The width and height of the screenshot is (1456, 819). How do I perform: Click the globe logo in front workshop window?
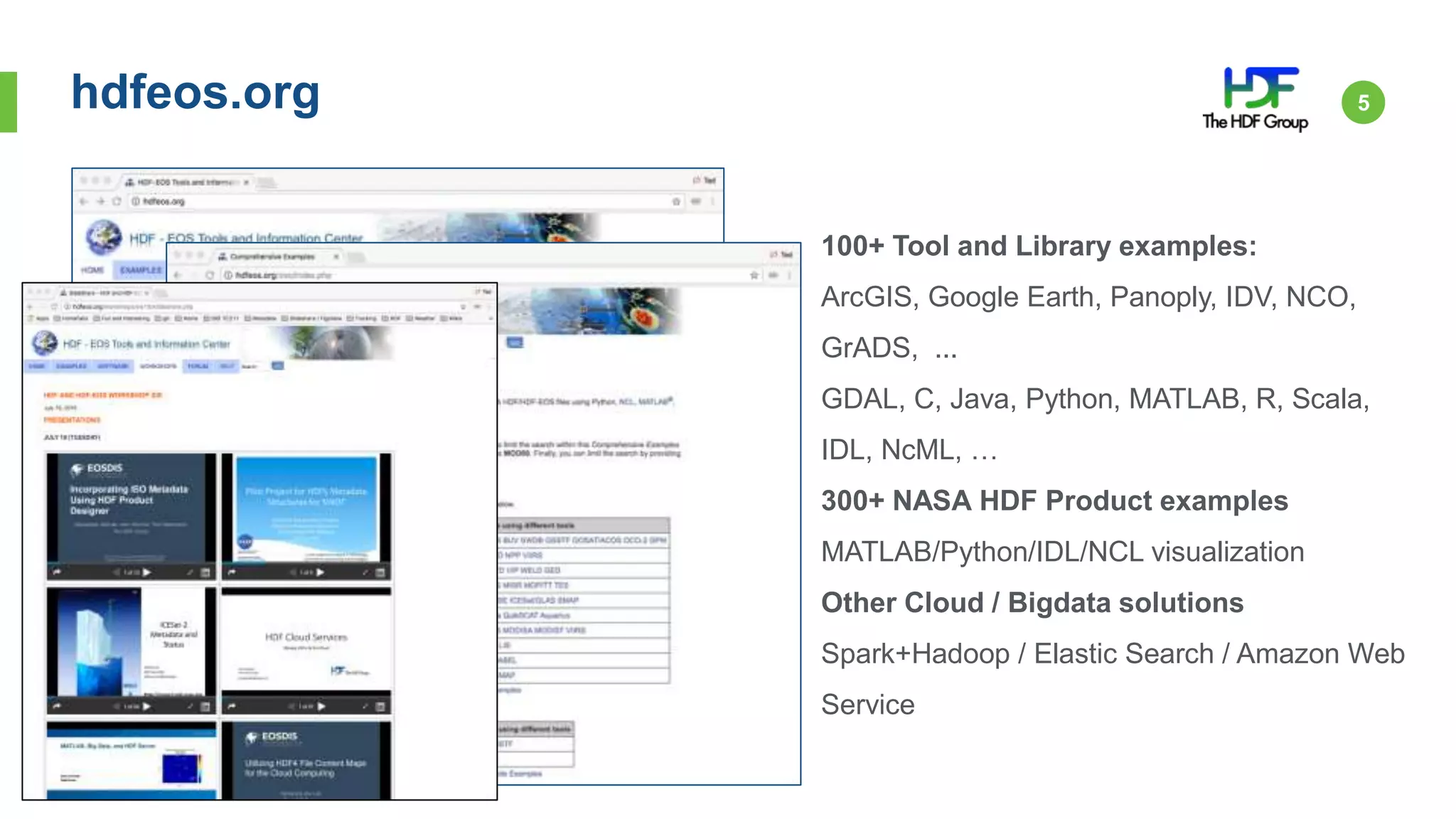tap(44, 343)
